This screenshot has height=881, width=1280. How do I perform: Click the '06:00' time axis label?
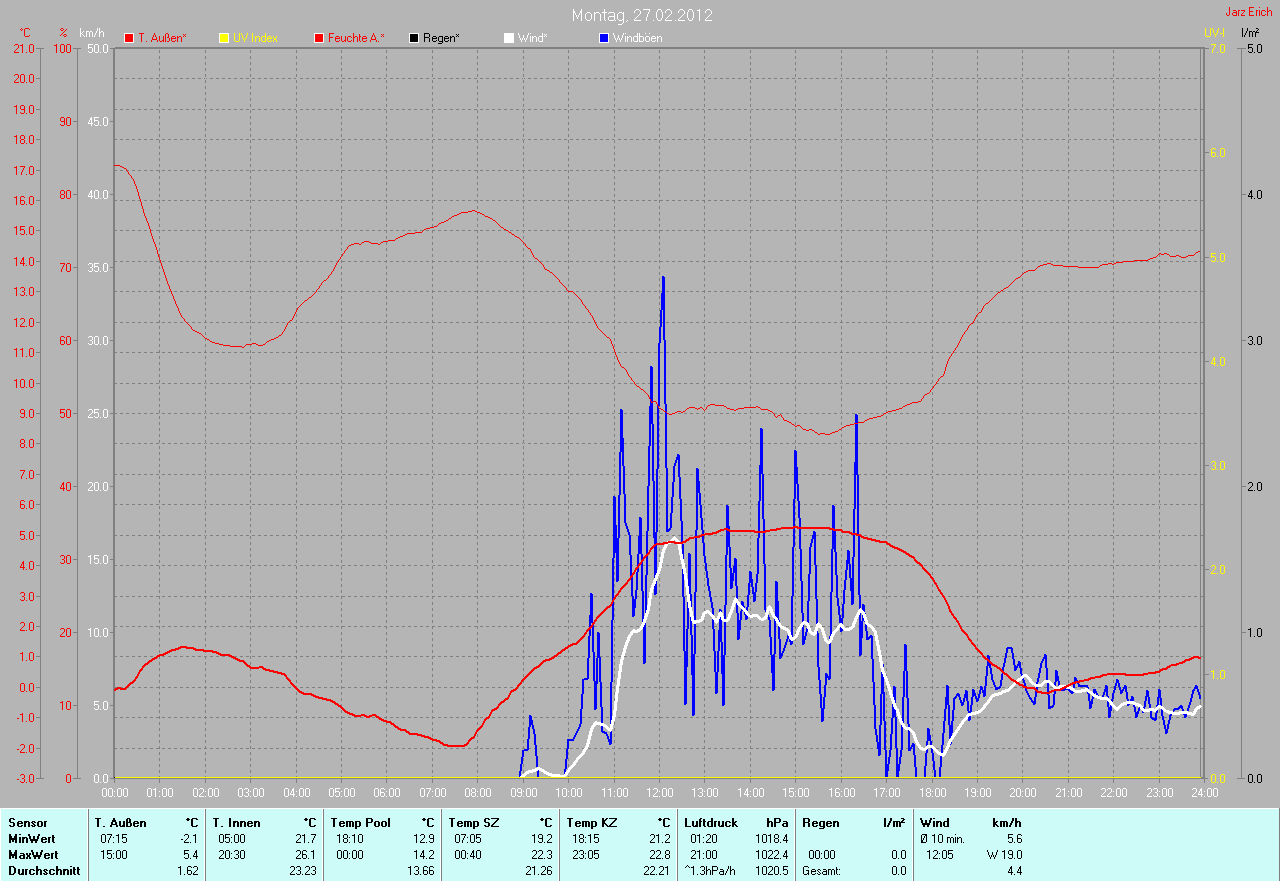386,793
